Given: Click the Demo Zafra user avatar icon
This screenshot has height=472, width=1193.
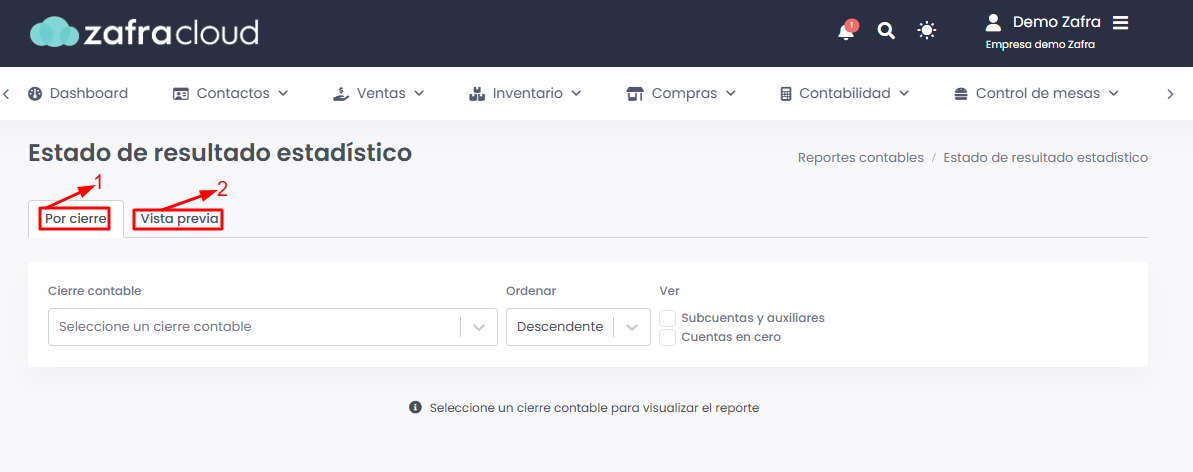Looking at the screenshot, I should click(993, 22).
